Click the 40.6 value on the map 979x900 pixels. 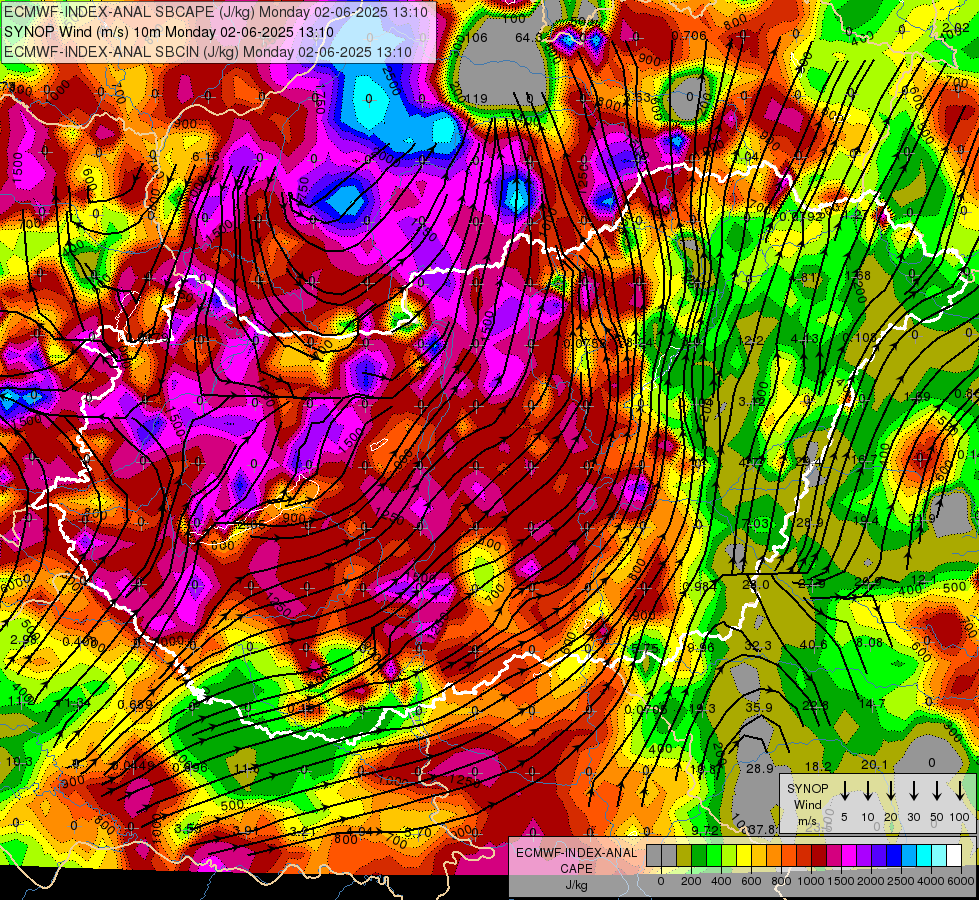pyautogui.click(x=813, y=645)
